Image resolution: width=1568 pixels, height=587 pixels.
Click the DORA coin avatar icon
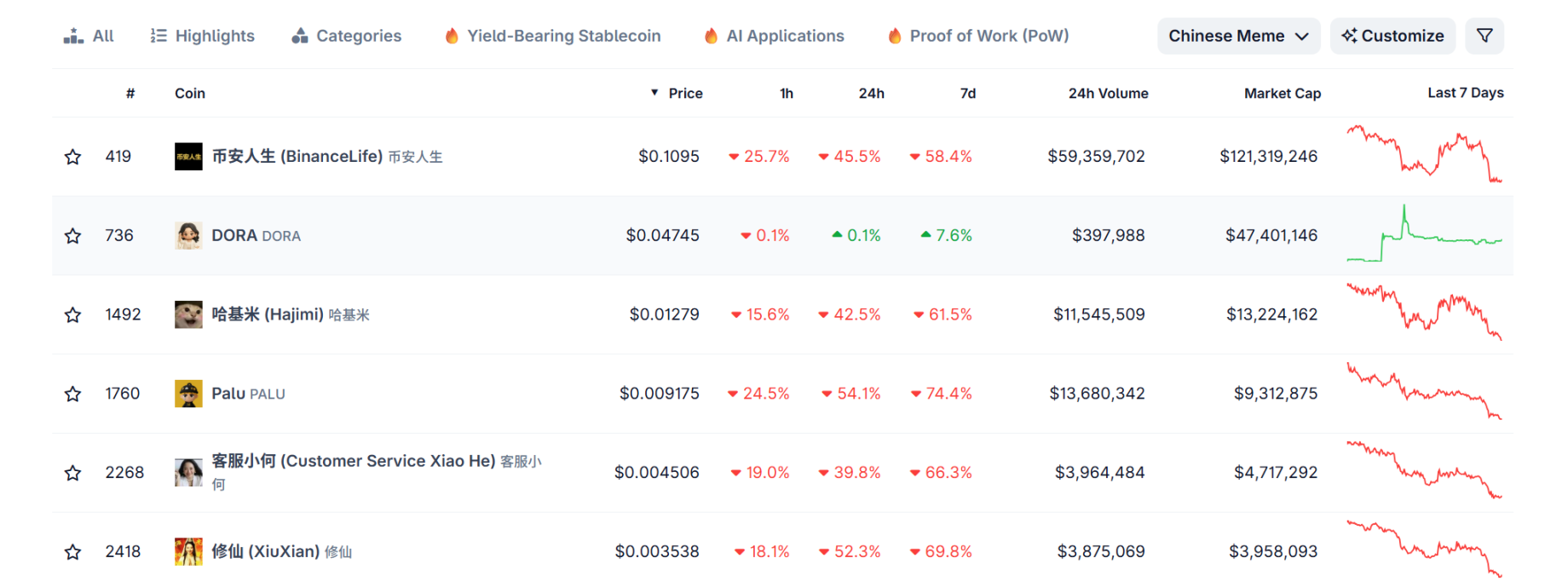[x=188, y=235]
